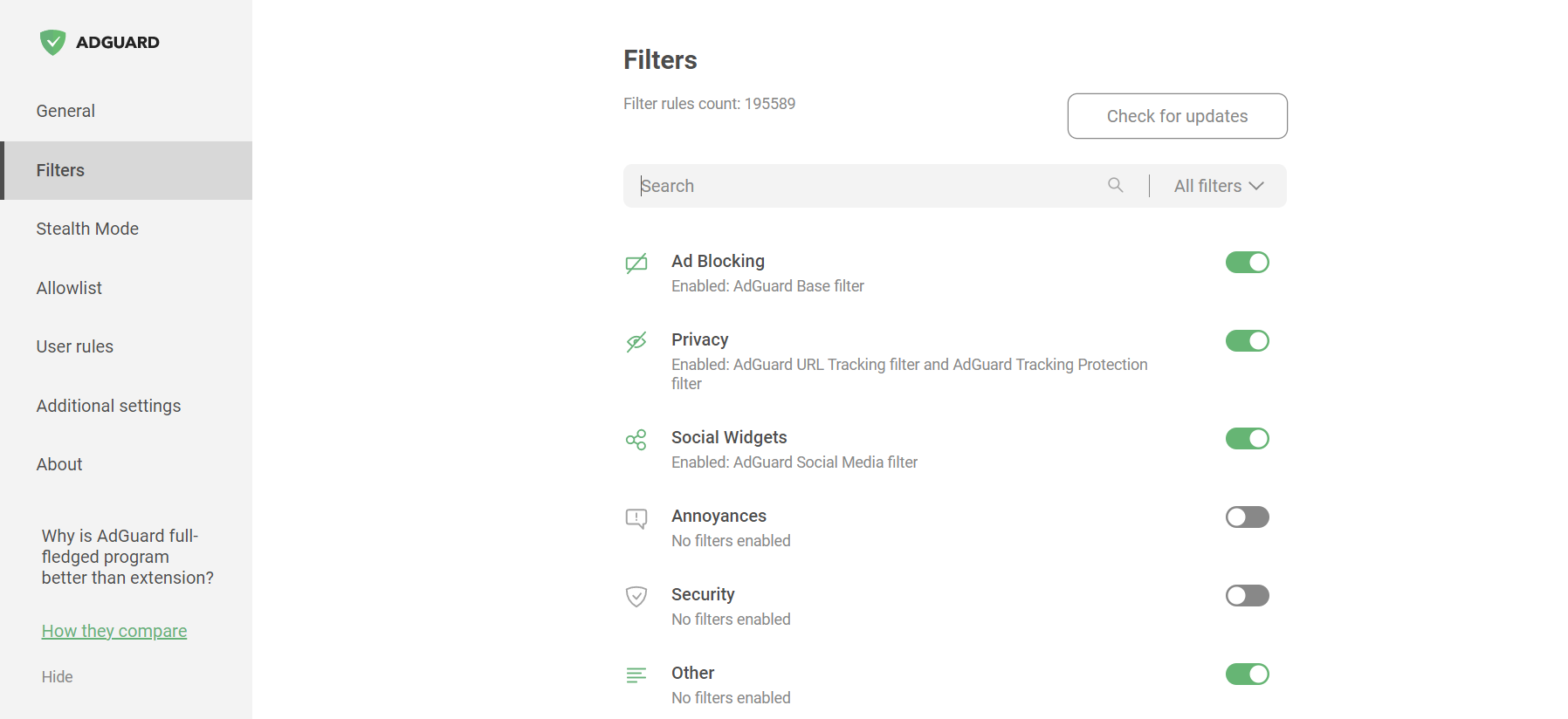Click 'Enabled: AdGuard Social Media filter' description
The width and height of the screenshot is (1568, 719).
[x=794, y=462]
